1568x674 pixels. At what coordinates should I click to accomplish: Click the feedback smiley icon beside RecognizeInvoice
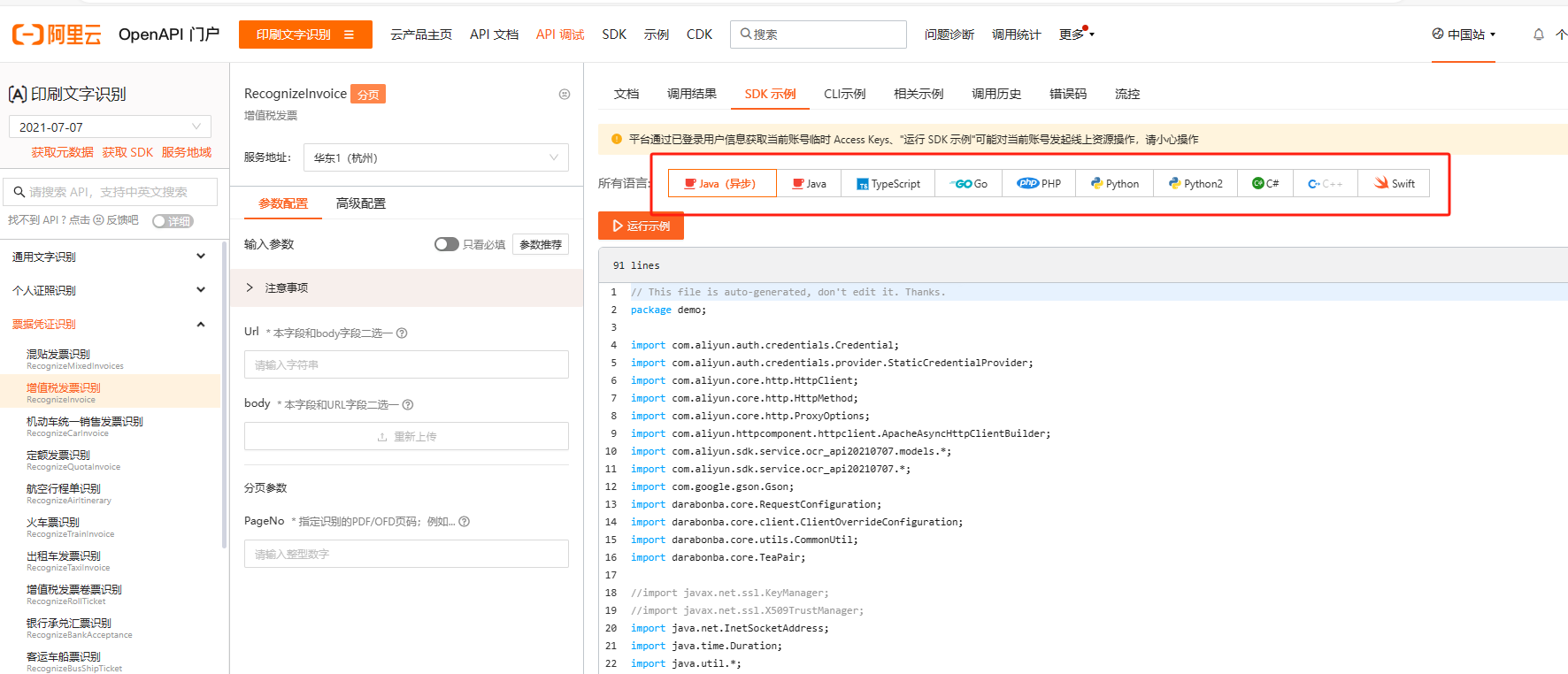coord(565,94)
